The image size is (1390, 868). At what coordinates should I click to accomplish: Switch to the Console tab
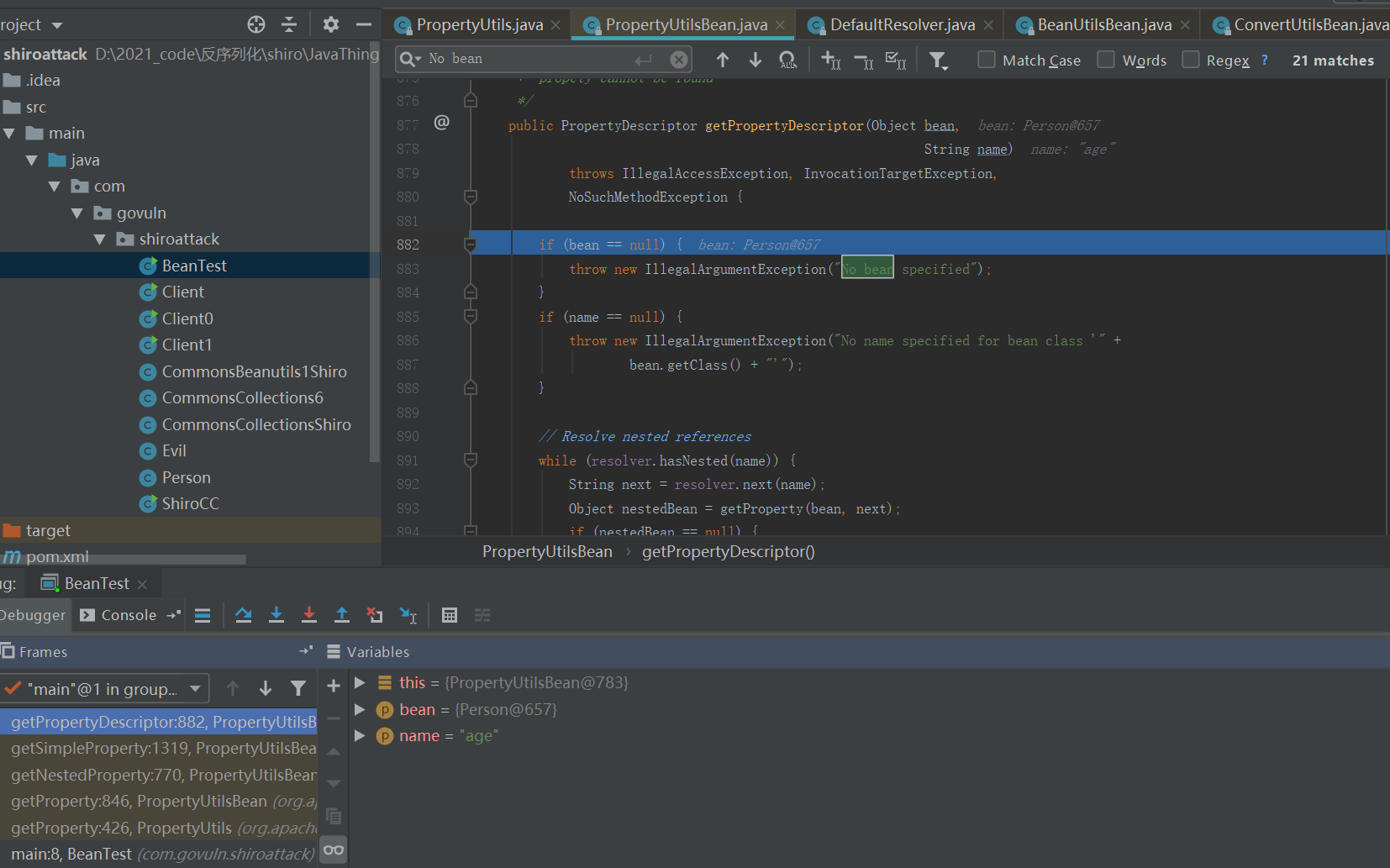[x=128, y=615]
